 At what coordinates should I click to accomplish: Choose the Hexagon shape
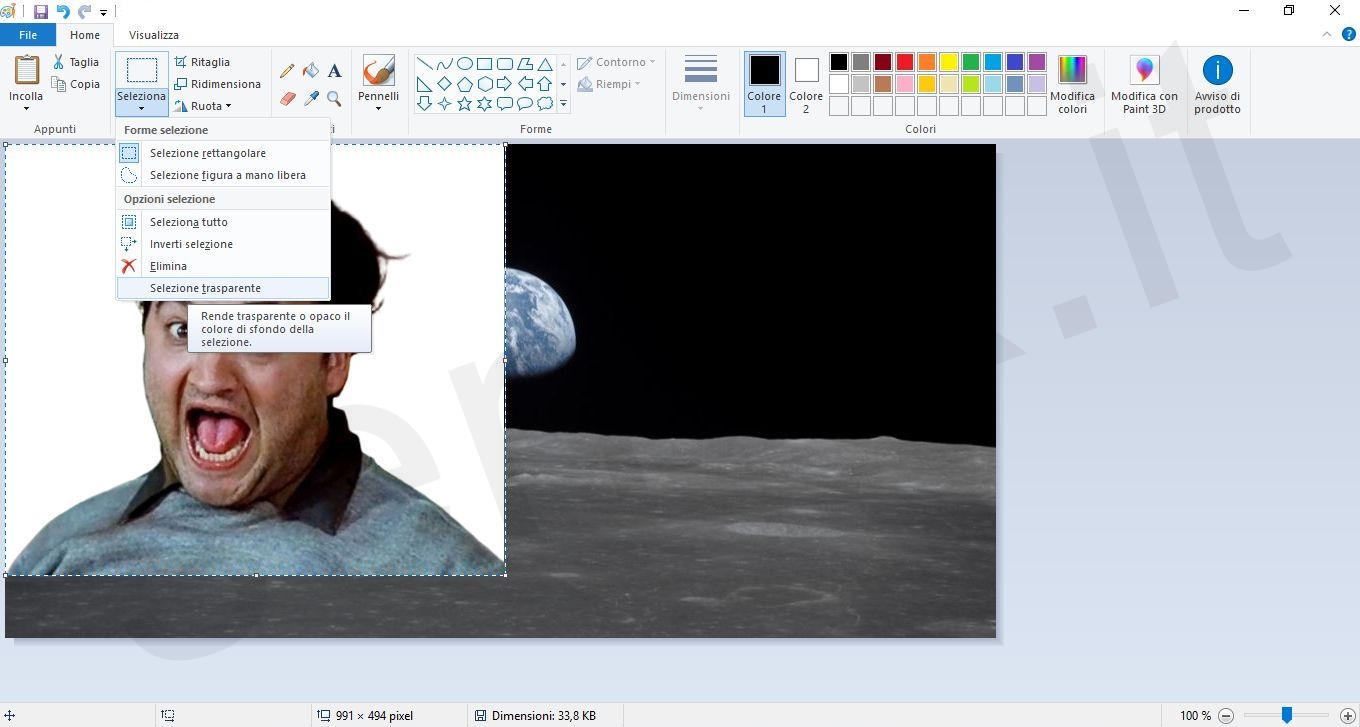pyautogui.click(x=484, y=83)
